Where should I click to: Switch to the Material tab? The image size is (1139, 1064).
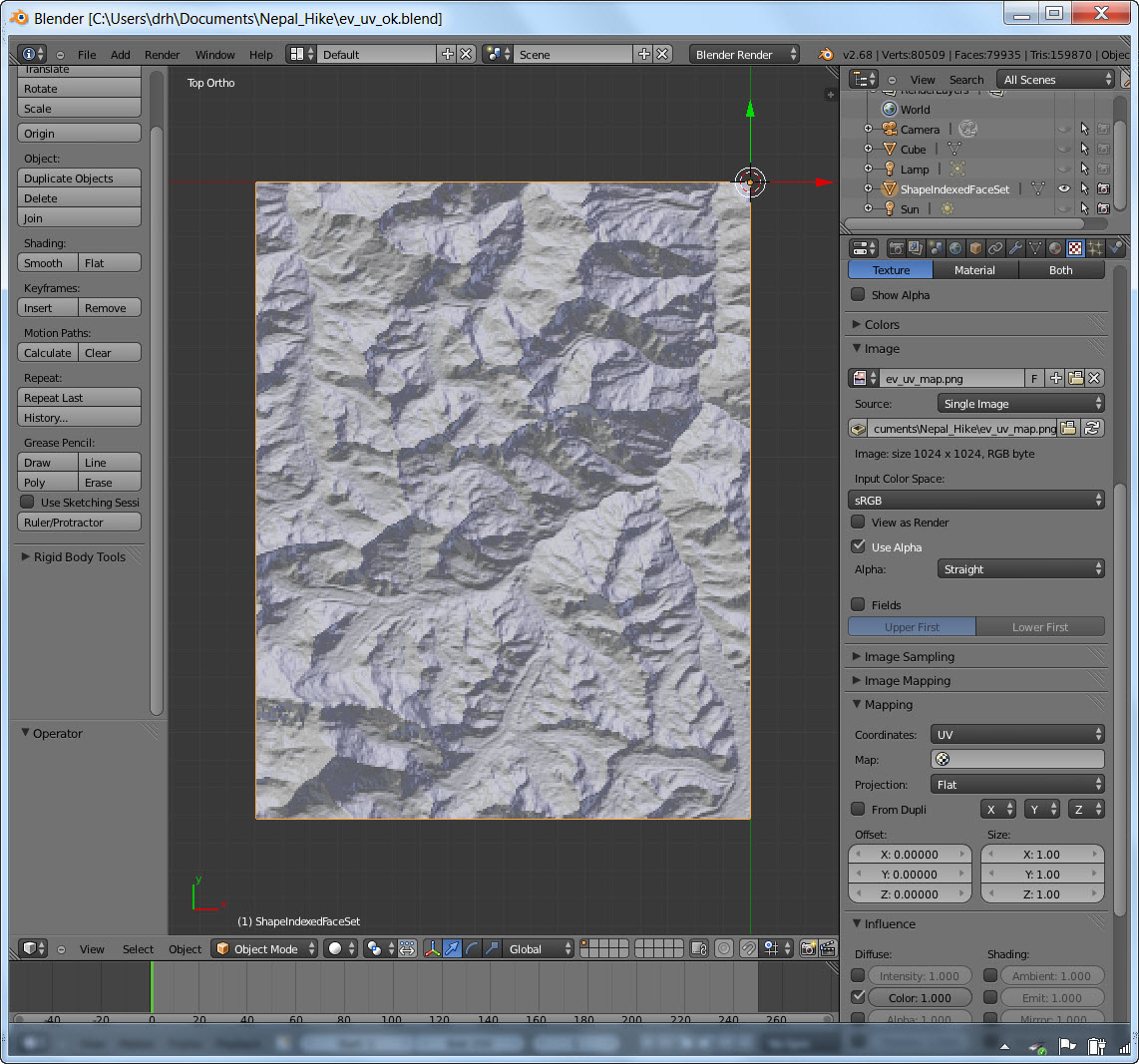[x=974, y=270]
